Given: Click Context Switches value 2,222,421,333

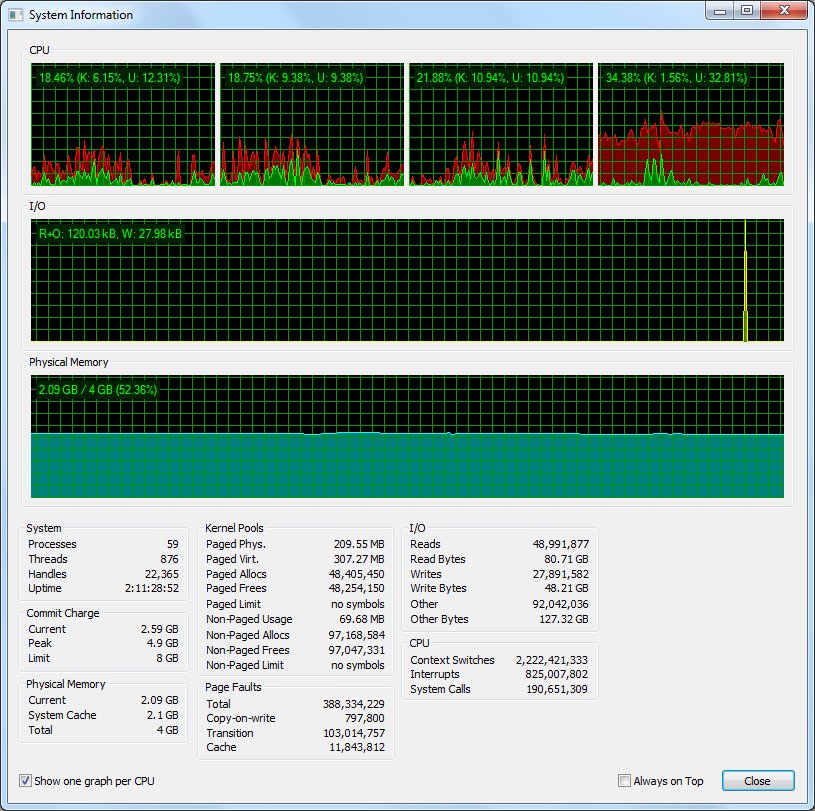Looking at the screenshot, I should 552,660.
